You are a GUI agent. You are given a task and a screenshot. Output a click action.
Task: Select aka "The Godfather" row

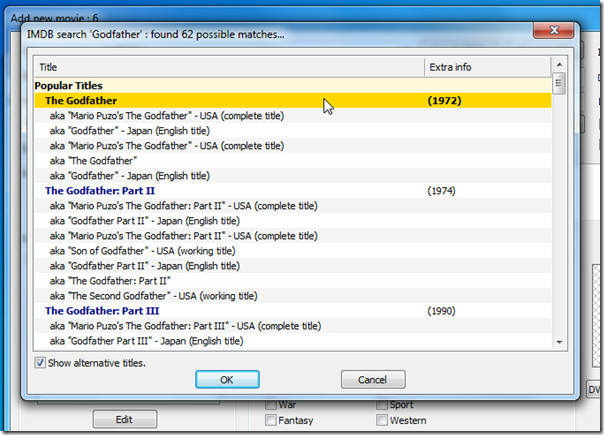click(x=293, y=161)
